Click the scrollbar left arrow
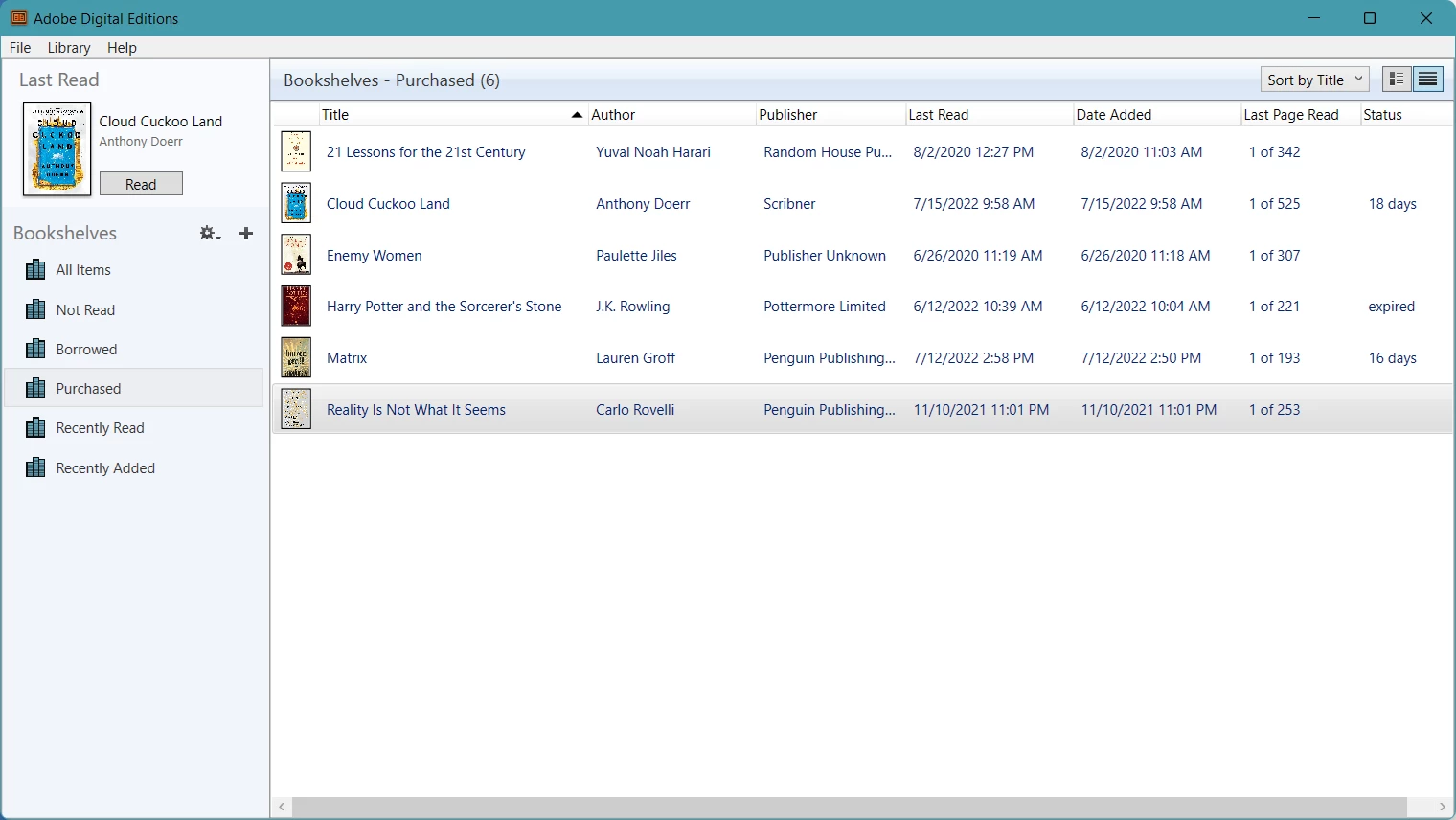This screenshot has width=1456, height=820. (x=282, y=807)
